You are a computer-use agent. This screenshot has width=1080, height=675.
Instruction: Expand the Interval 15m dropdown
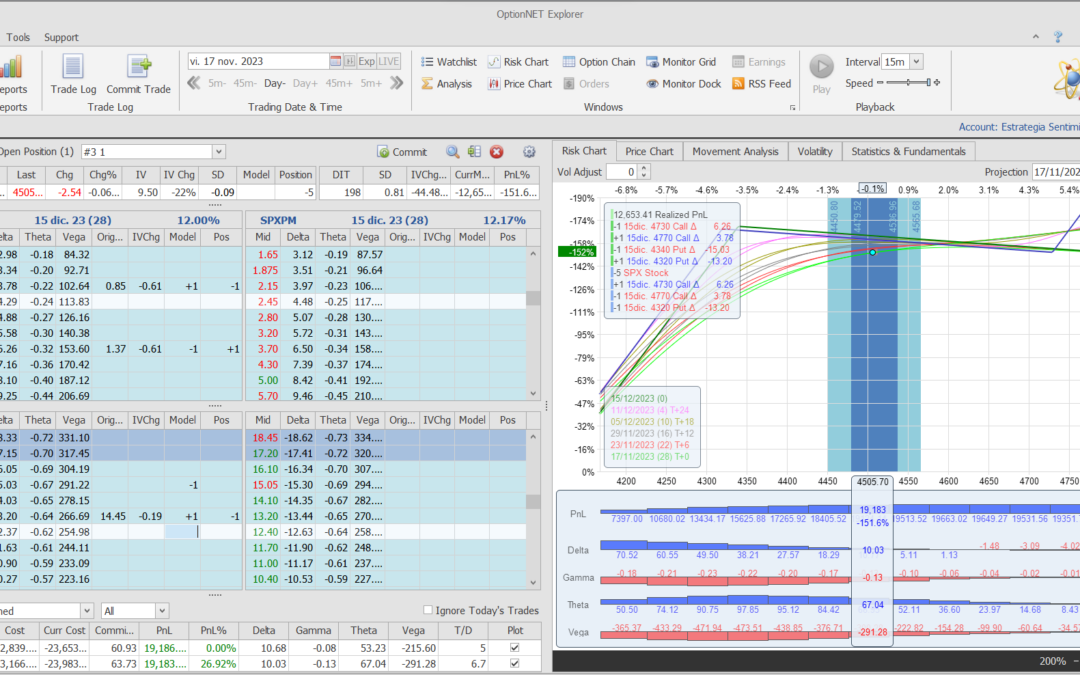pos(916,62)
